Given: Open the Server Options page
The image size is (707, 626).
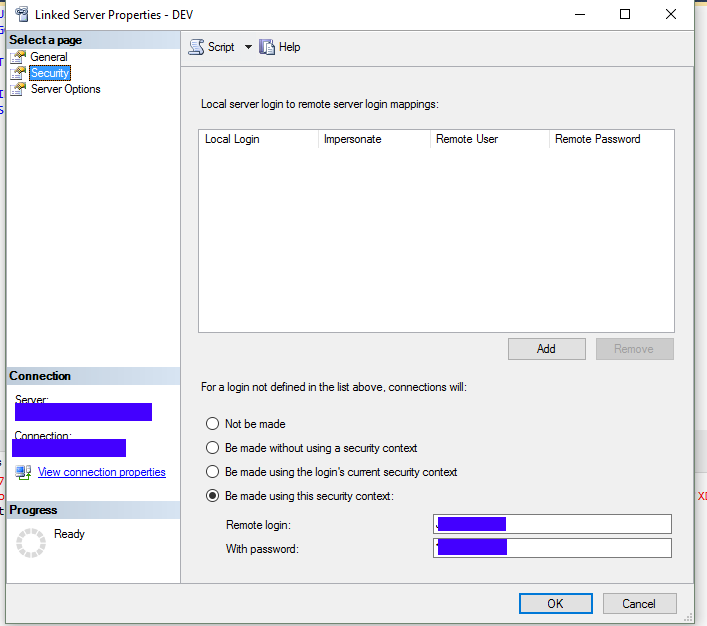Looking at the screenshot, I should pos(65,89).
